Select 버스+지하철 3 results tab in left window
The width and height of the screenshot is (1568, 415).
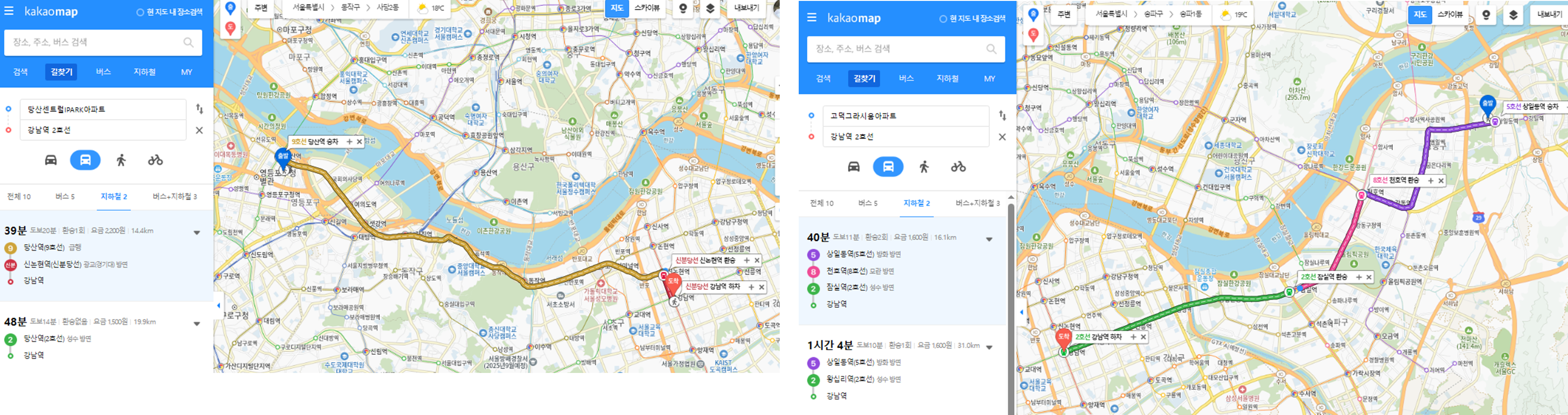pos(175,197)
